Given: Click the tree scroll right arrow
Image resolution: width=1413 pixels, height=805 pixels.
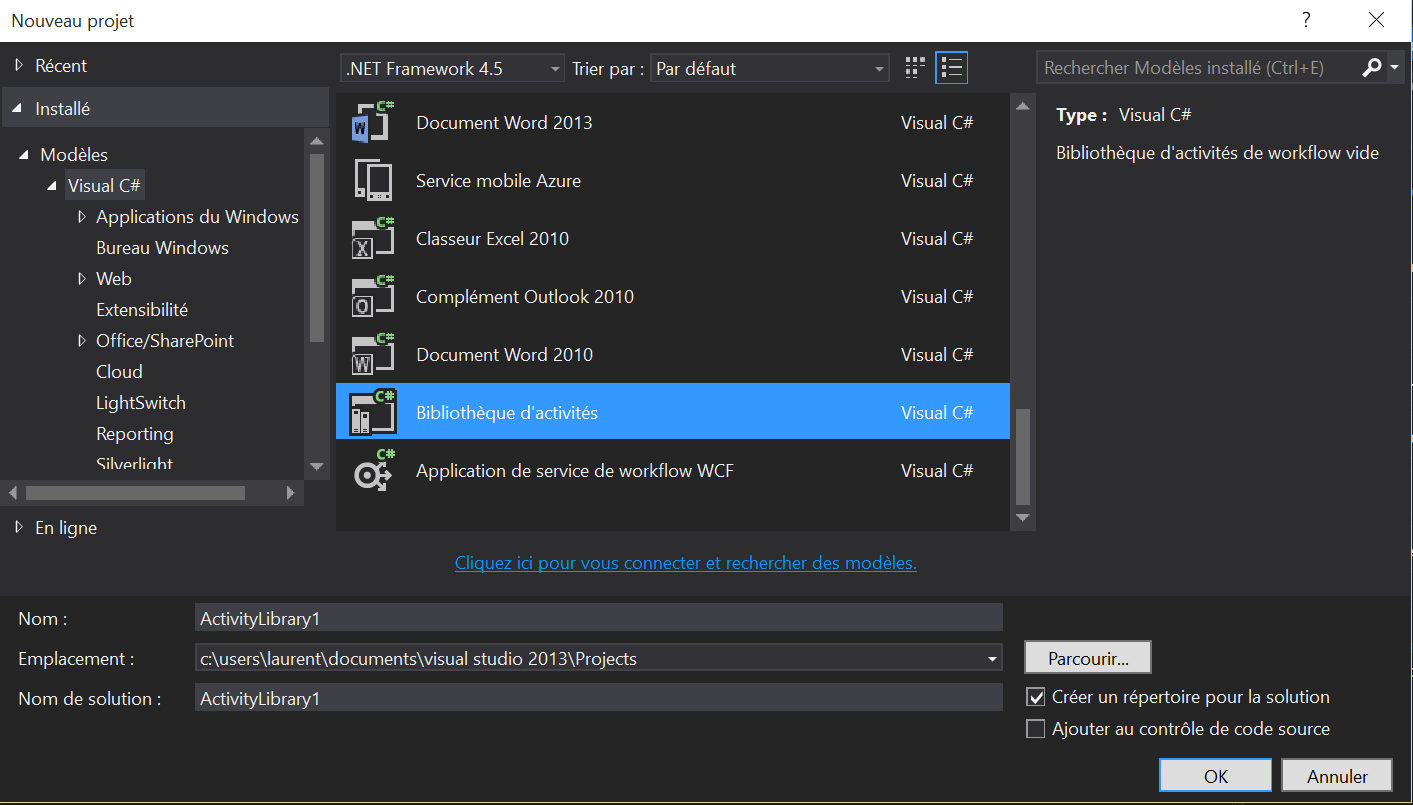Looking at the screenshot, I should tap(290, 493).
